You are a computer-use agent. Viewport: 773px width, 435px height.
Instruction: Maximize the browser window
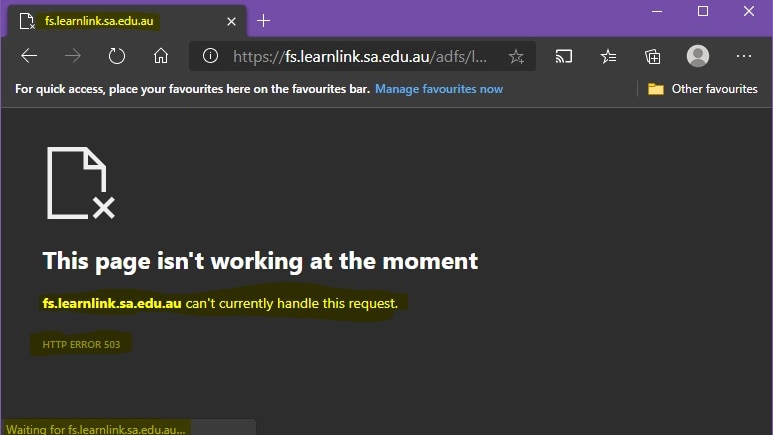703,11
